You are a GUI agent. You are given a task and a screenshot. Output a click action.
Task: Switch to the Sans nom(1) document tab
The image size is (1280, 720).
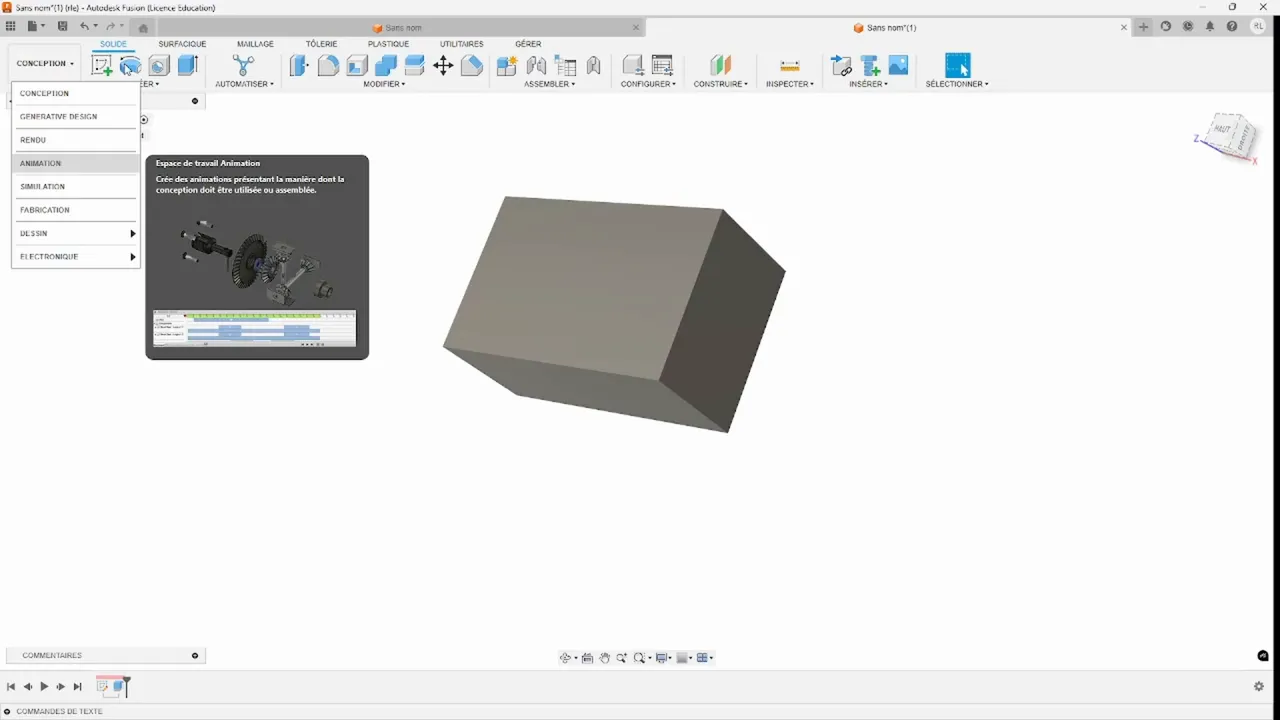point(884,28)
